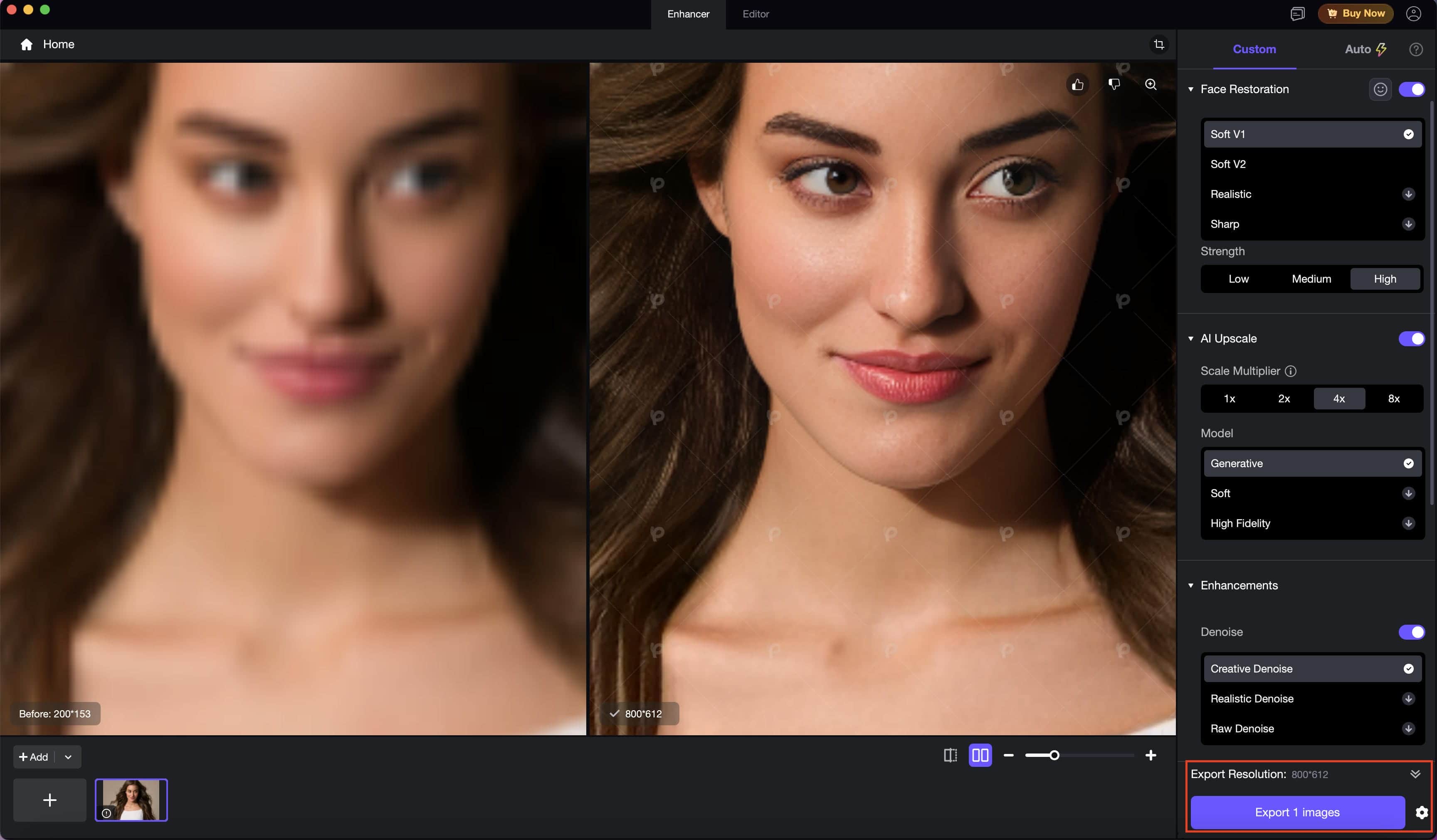Click the crop icon in top bar

coord(1159,44)
